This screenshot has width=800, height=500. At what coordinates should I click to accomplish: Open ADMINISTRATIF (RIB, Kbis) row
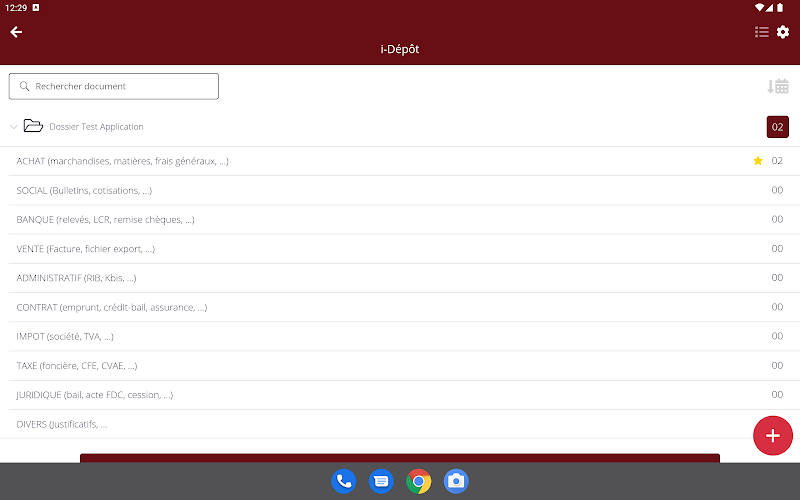pyautogui.click(x=400, y=278)
